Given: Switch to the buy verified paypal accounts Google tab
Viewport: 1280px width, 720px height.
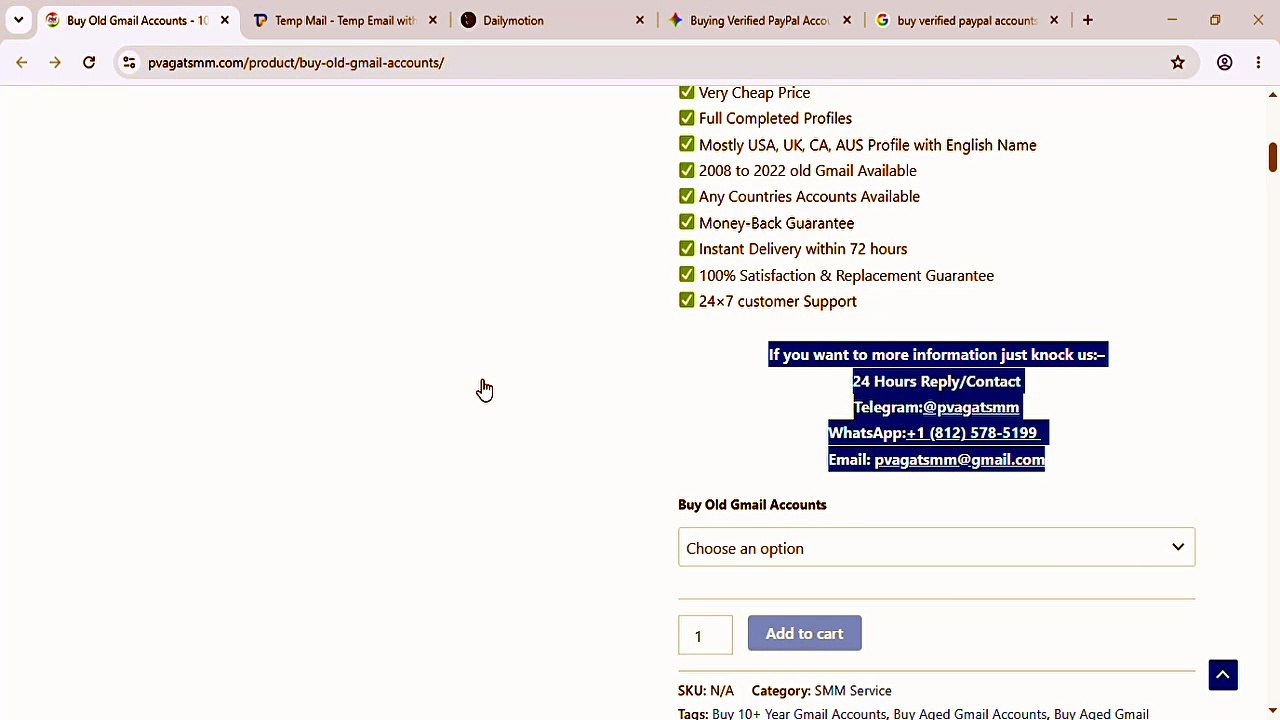Looking at the screenshot, I should (x=967, y=20).
